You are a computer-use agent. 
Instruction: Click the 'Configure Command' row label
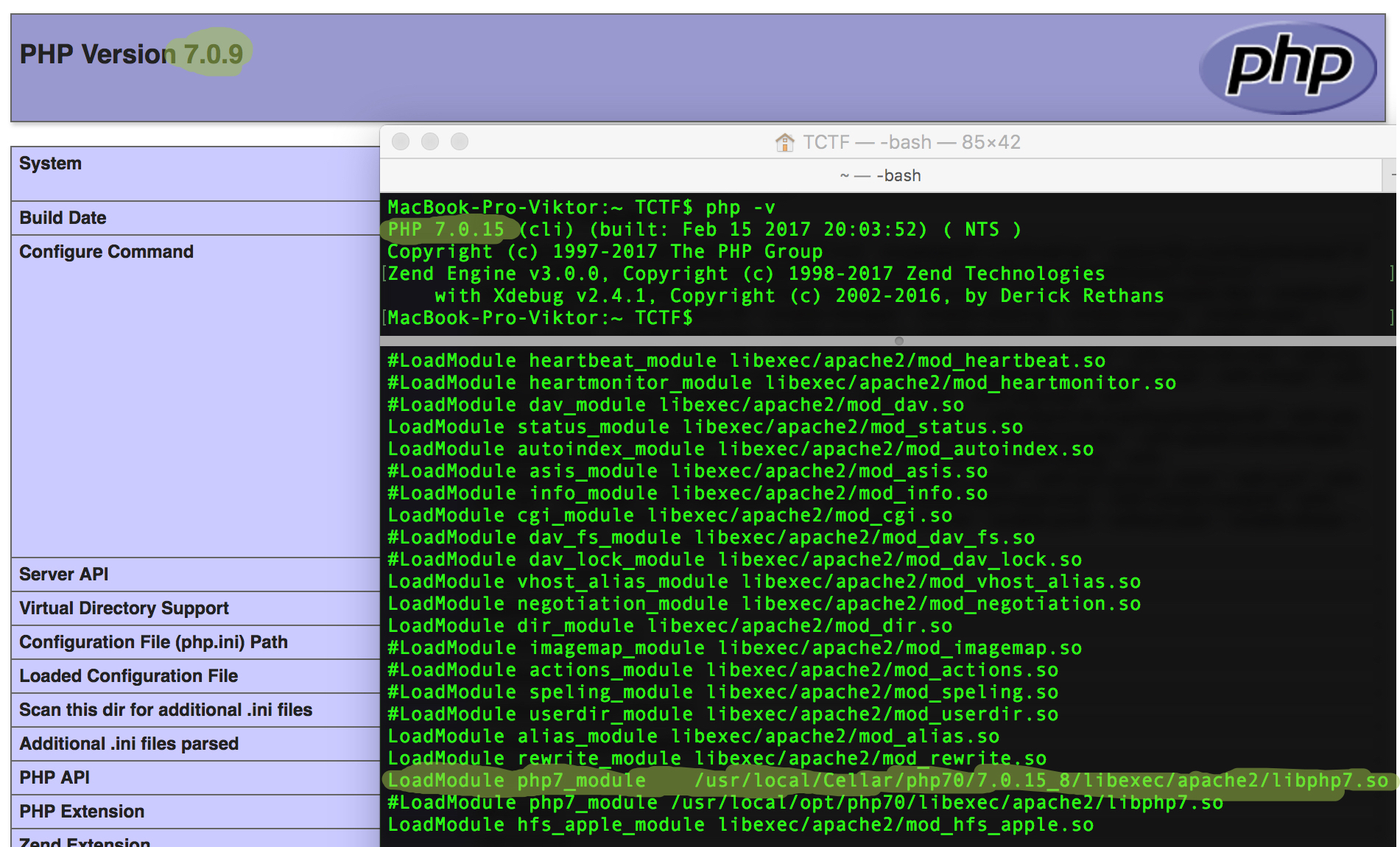pyautogui.click(x=106, y=252)
